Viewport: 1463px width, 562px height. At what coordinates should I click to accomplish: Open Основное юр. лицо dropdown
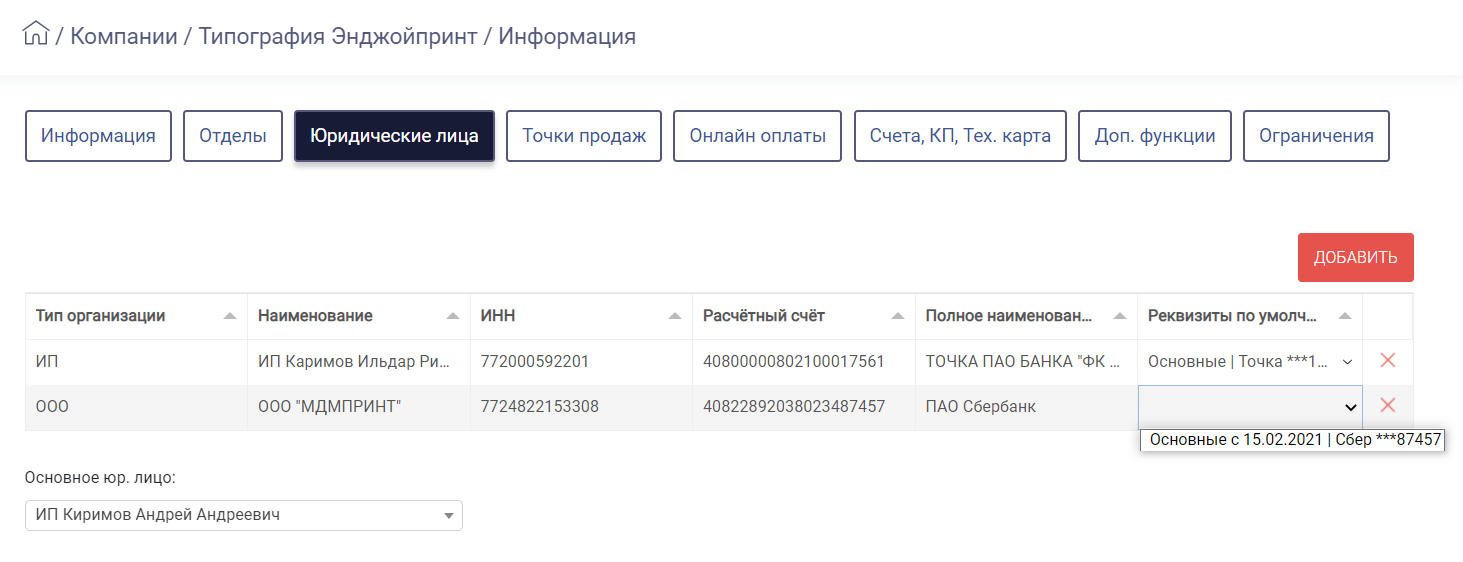pyautogui.click(x=244, y=515)
